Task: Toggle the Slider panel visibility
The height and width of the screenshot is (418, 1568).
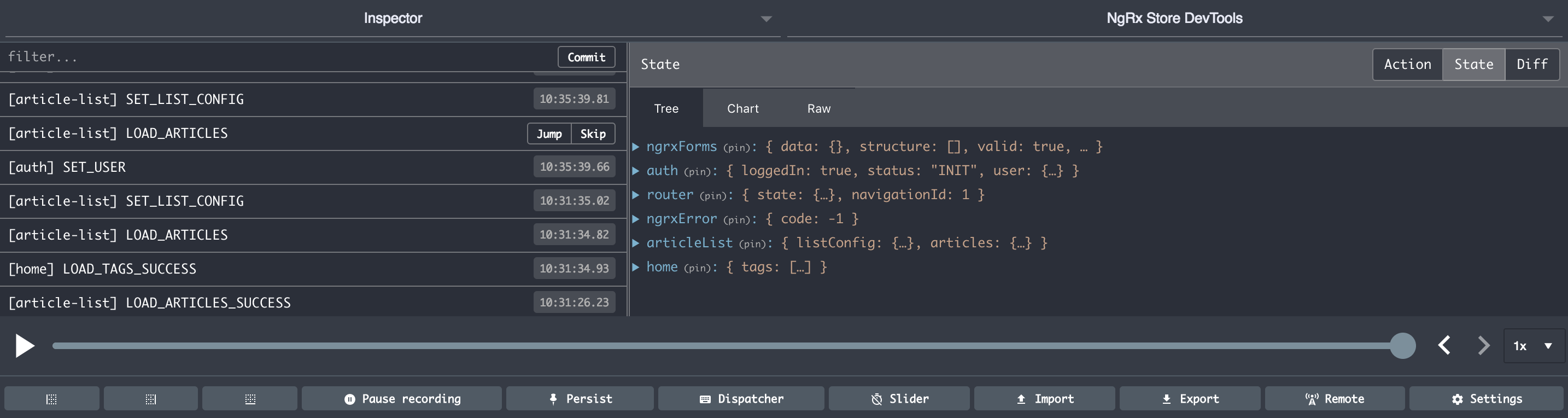Action: point(898,399)
